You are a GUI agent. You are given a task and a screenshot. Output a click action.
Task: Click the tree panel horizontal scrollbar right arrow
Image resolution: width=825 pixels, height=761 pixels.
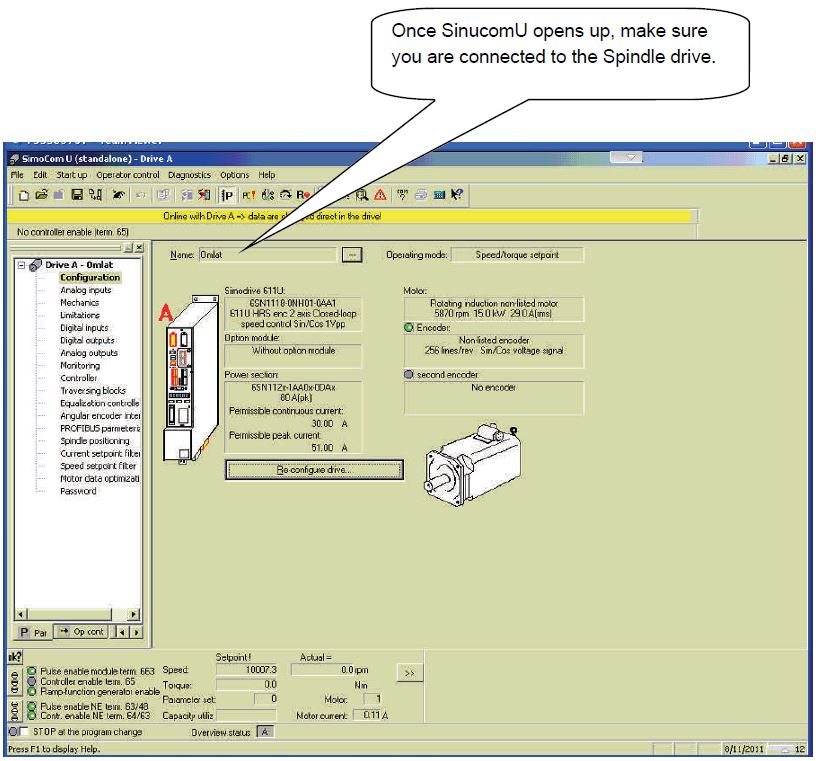[135, 614]
